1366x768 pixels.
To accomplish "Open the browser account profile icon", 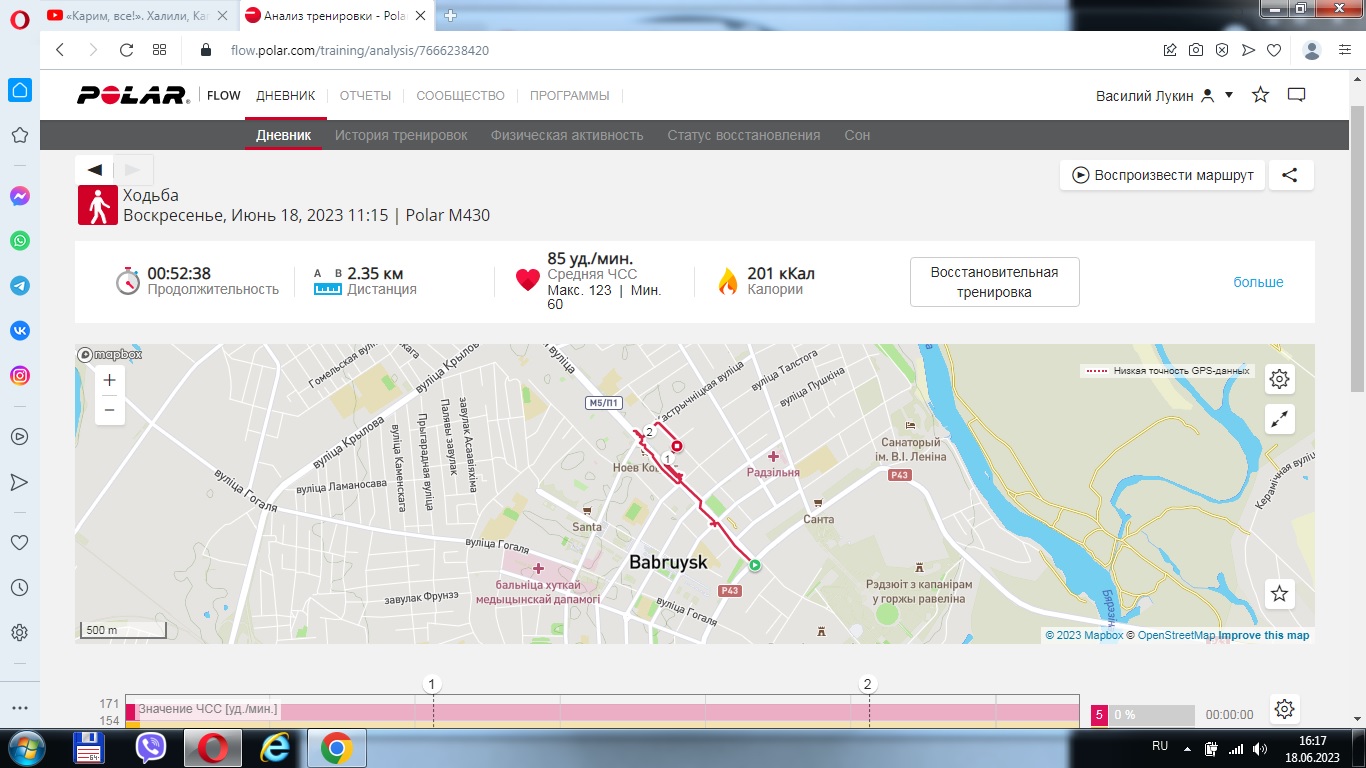I will coord(1313,50).
